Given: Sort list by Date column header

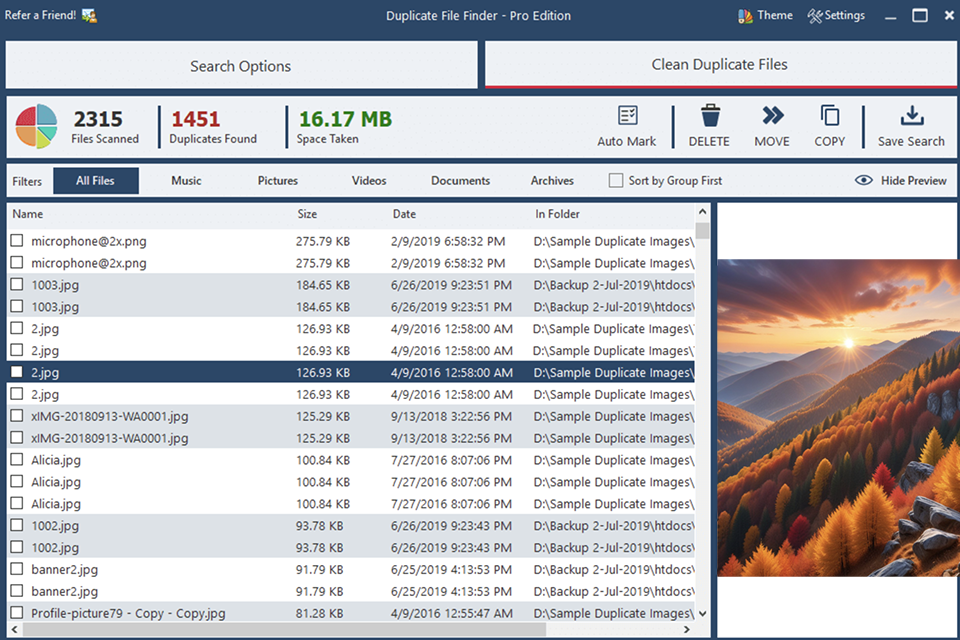Looking at the screenshot, I should [404, 214].
